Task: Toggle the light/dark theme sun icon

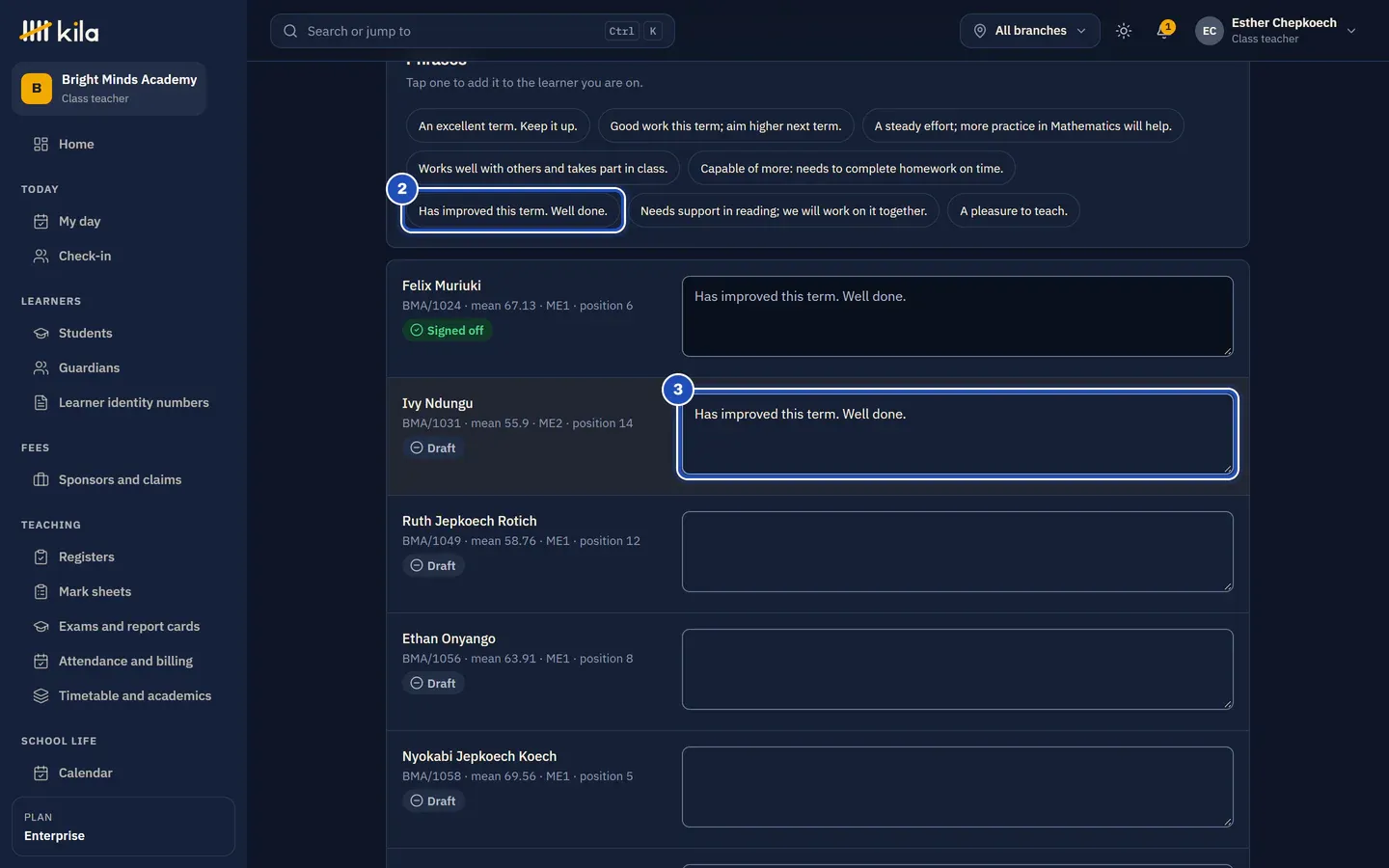Action: [1124, 31]
